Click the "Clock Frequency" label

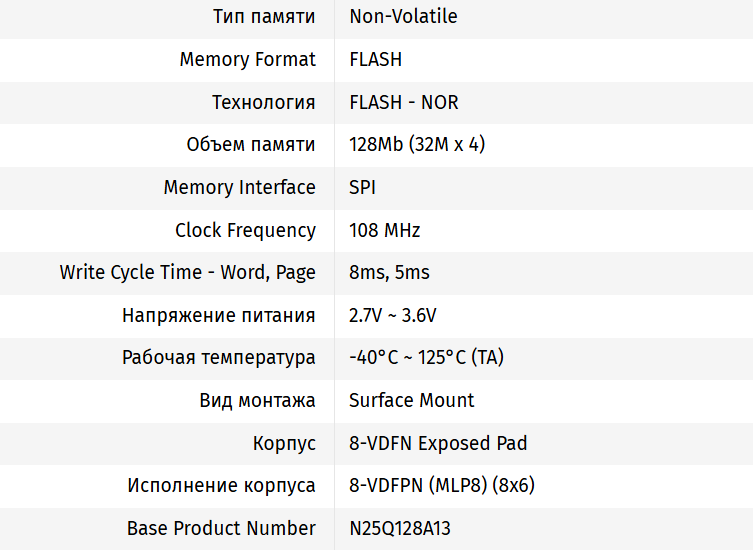click(245, 230)
